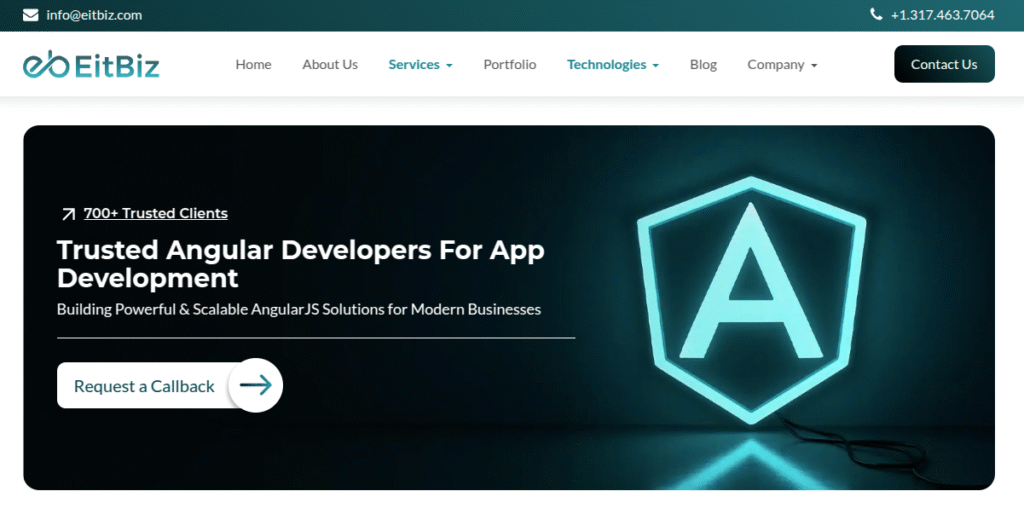Go to the Home page
Viewport: 1024px width, 520px height.
(x=253, y=65)
